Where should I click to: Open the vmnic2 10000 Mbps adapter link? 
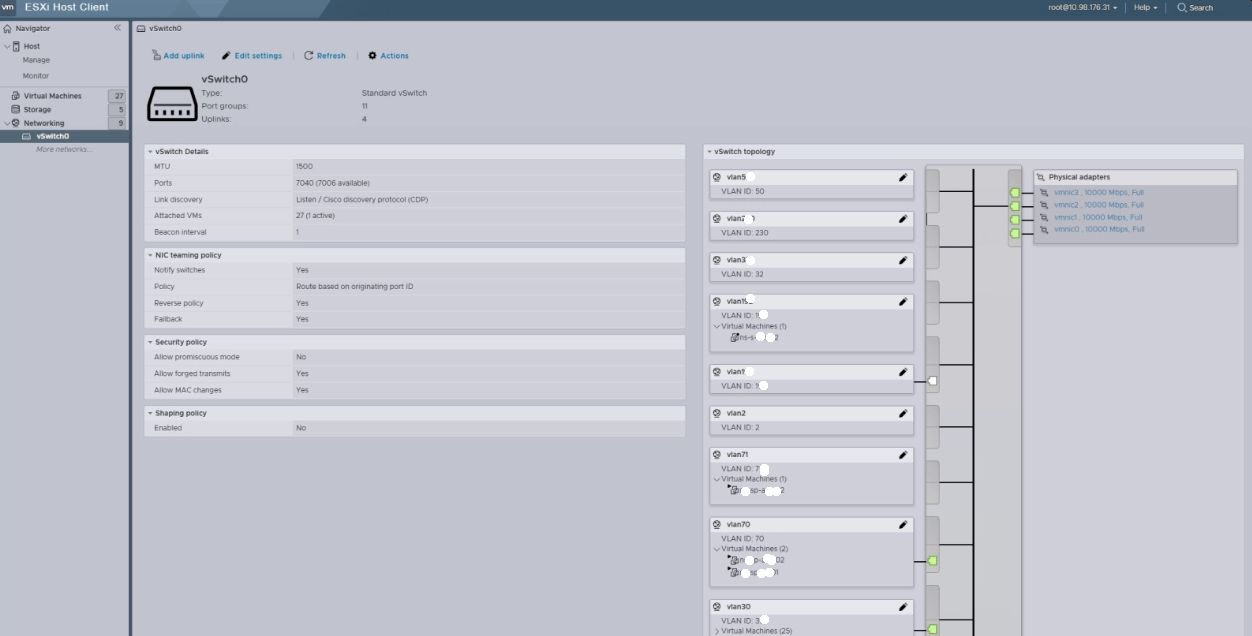[1099, 205]
